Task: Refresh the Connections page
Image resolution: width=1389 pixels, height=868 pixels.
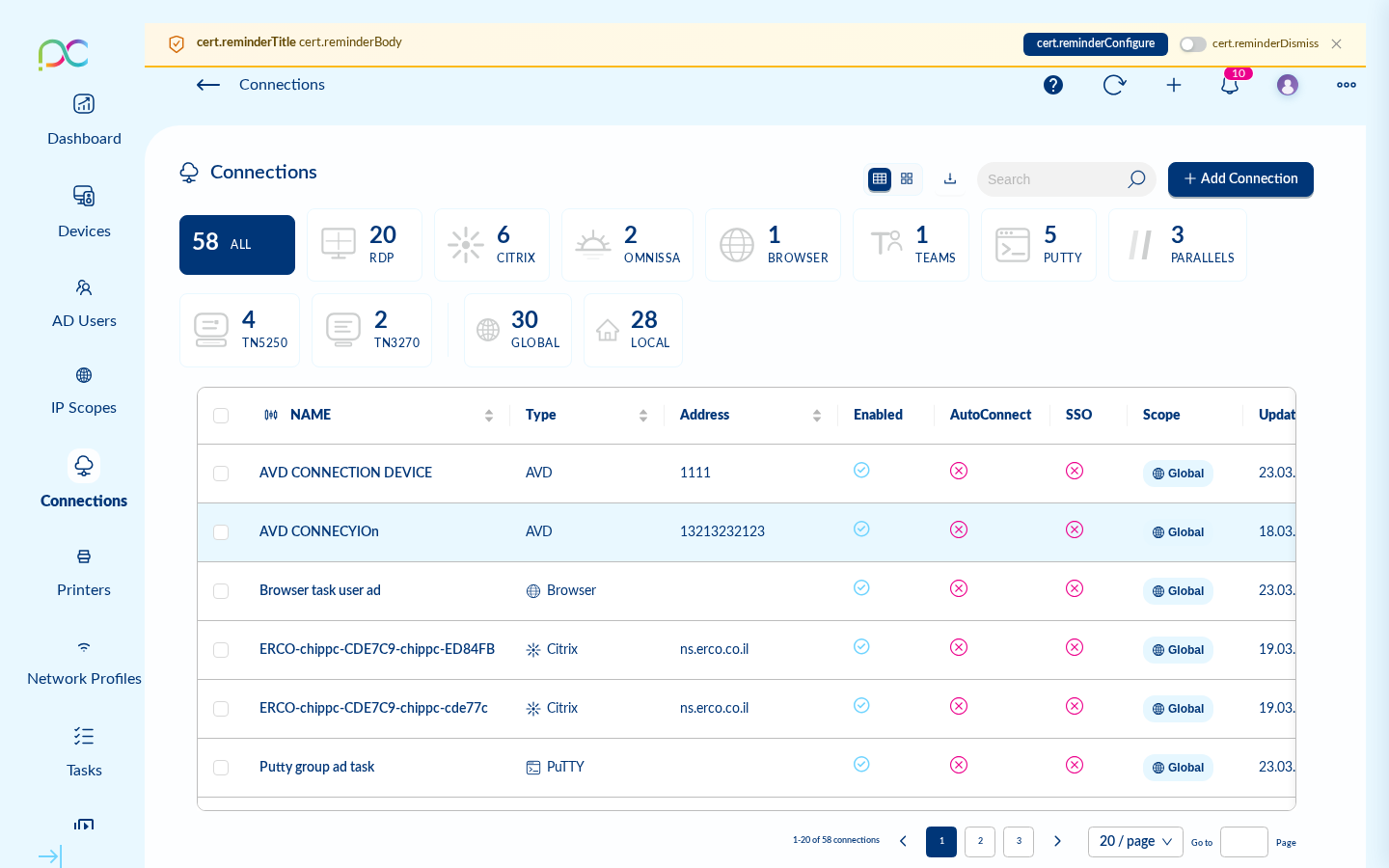Action: (1114, 85)
